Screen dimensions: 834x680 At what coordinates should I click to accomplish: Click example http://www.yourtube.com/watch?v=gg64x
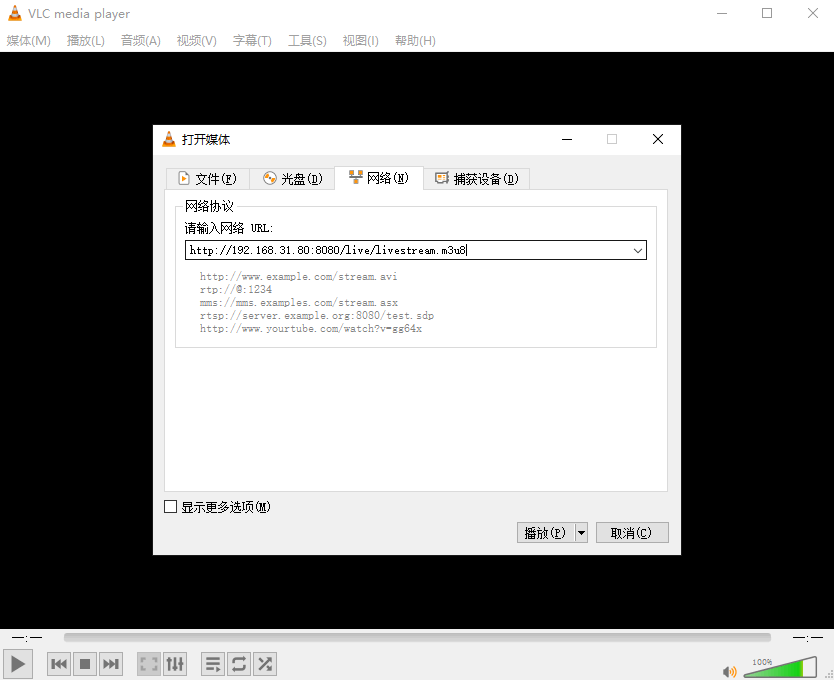tap(311, 329)
